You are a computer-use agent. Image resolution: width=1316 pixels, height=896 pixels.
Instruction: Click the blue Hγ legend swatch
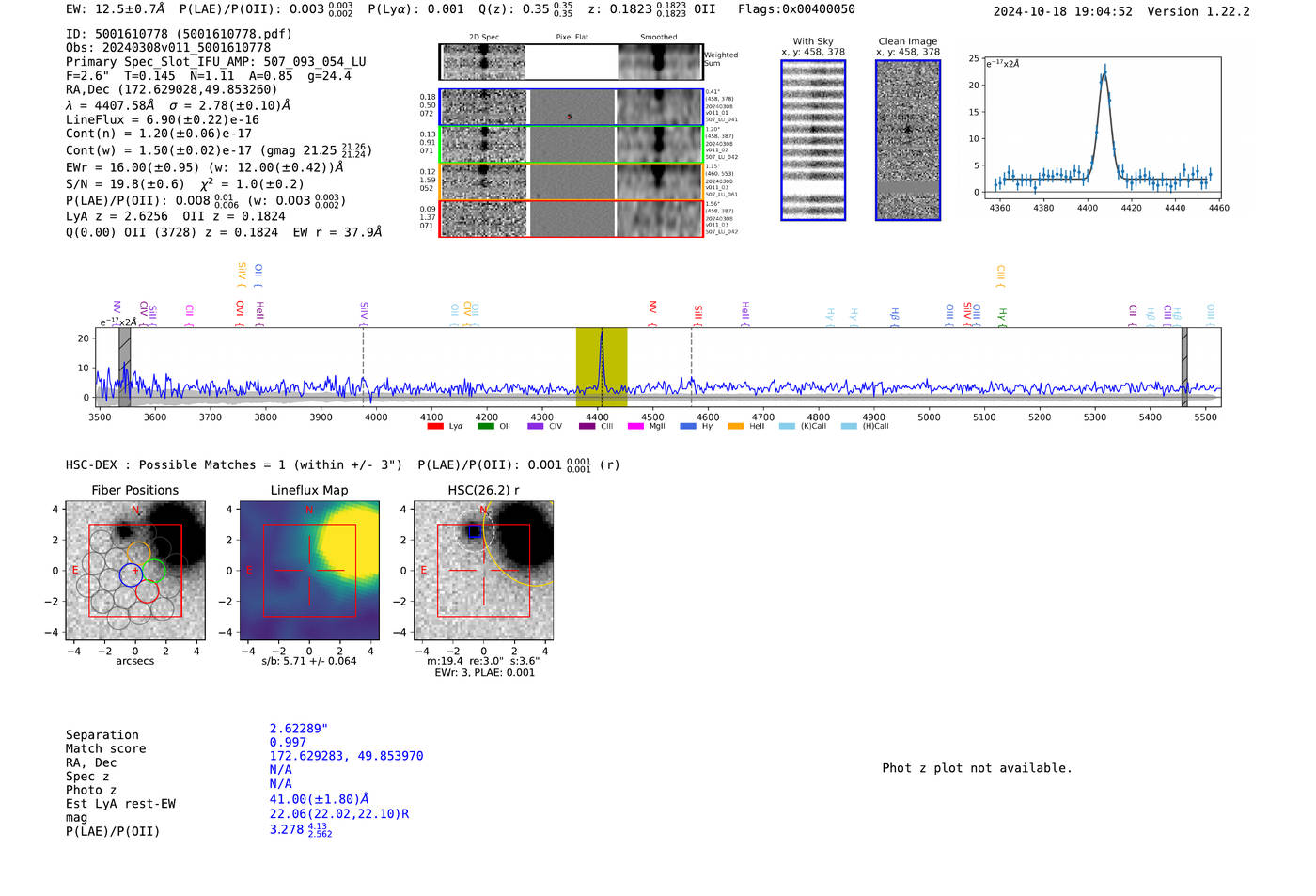pyautogui.click(x=687, y=426)
